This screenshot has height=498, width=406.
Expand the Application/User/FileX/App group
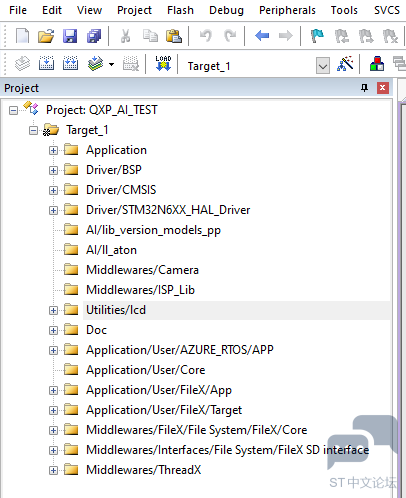[x=53, y=390]
